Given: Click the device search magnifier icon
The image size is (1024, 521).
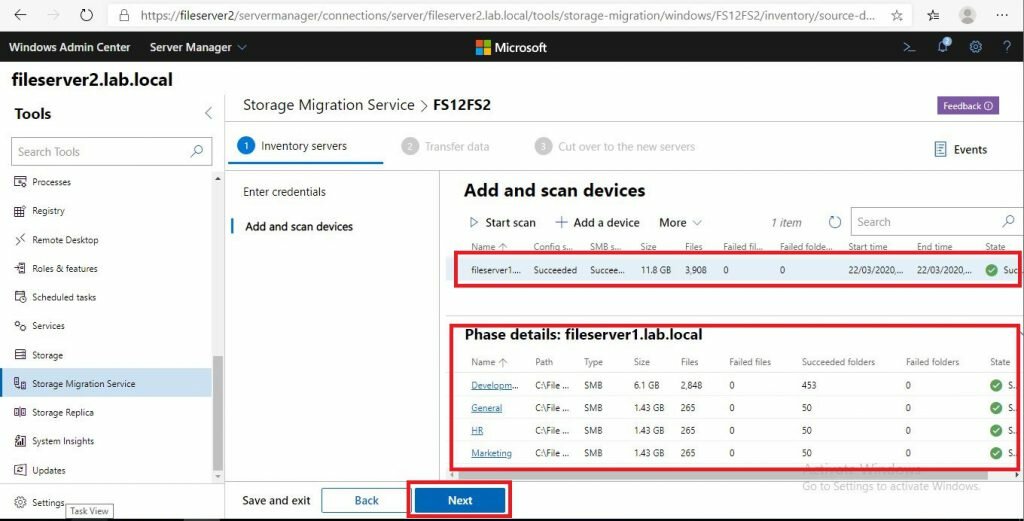Looking at the screenshot, I should 1008,221.
